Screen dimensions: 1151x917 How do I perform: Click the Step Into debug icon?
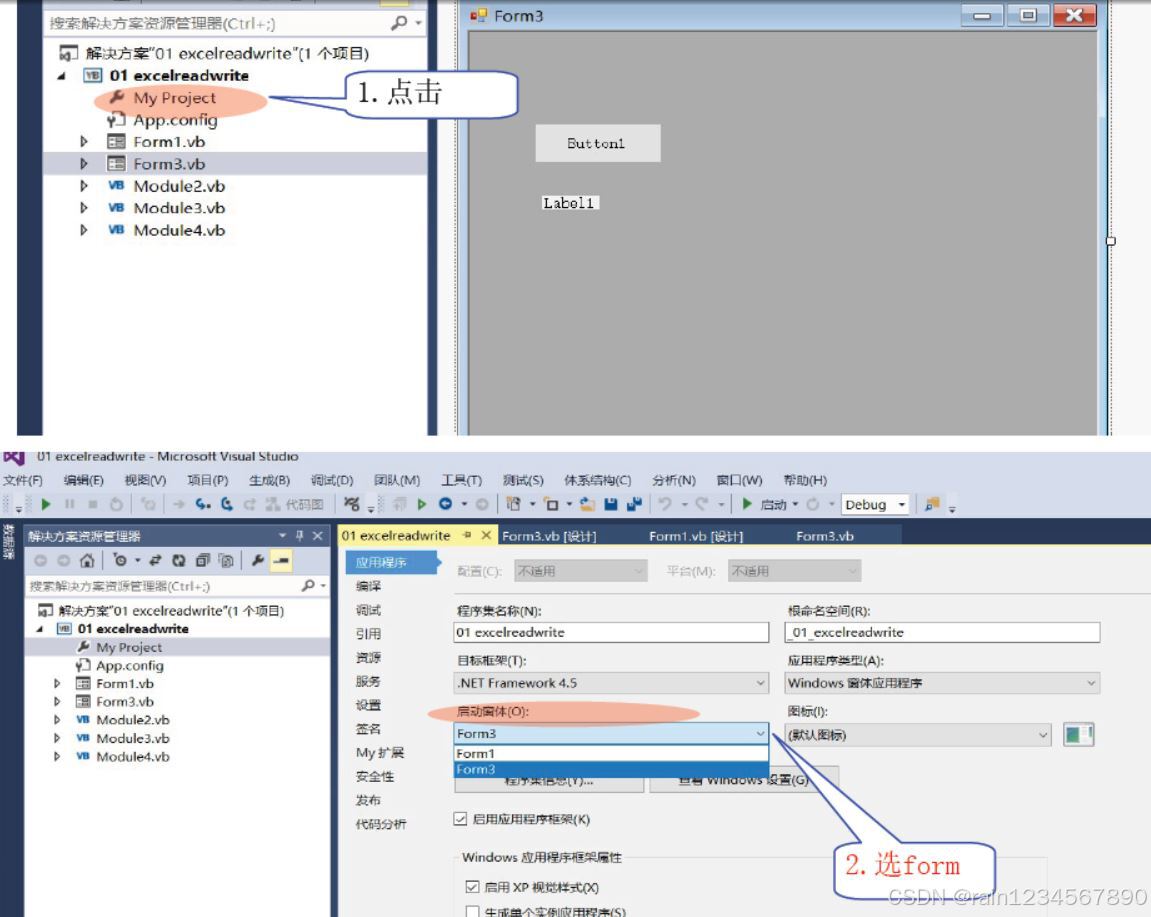point(203,504)
